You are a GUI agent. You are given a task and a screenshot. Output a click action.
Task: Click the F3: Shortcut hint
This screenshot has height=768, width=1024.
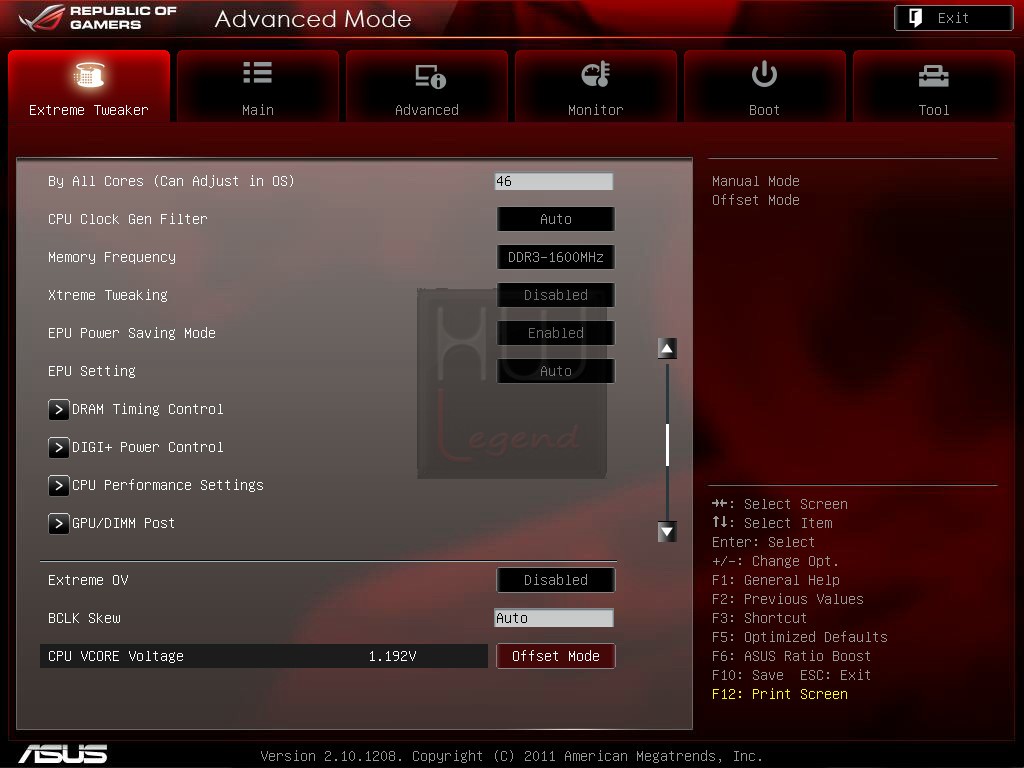click(760, 618)
